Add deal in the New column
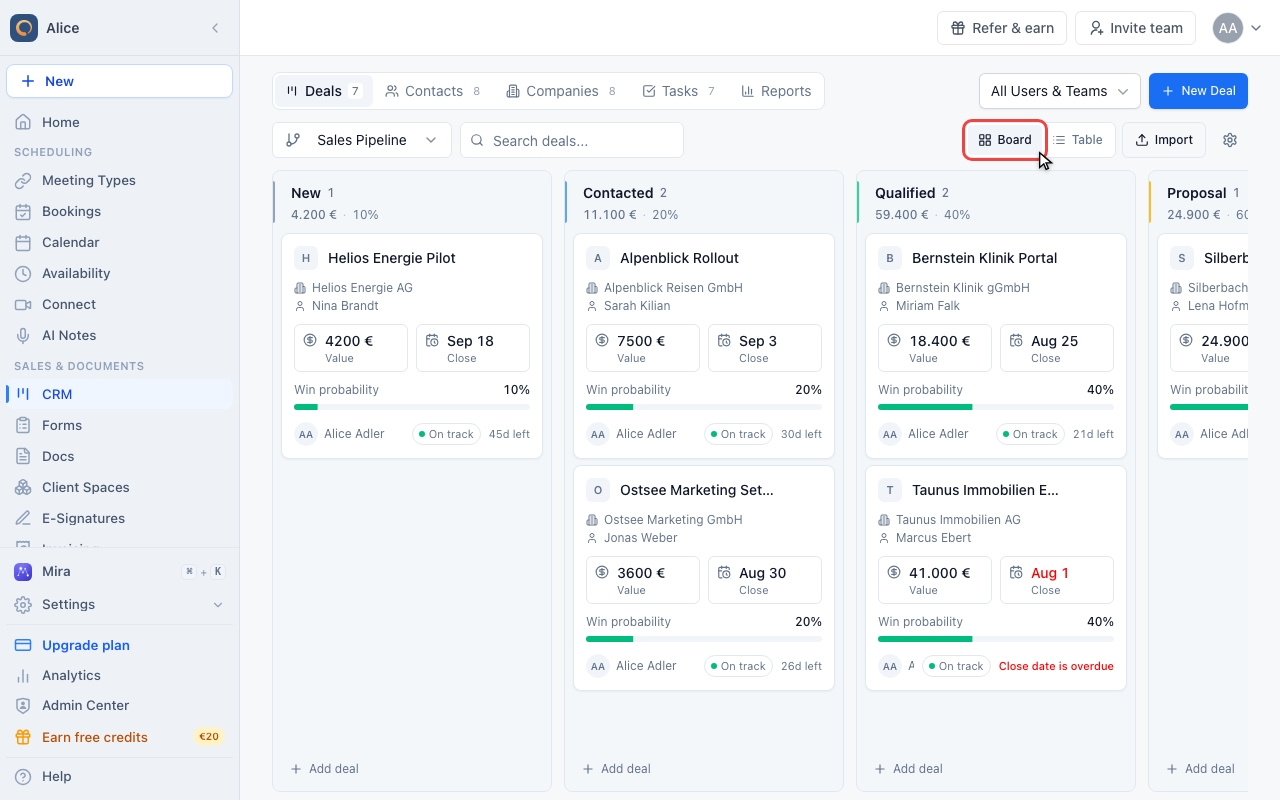1280x800 pixels. 325,769
